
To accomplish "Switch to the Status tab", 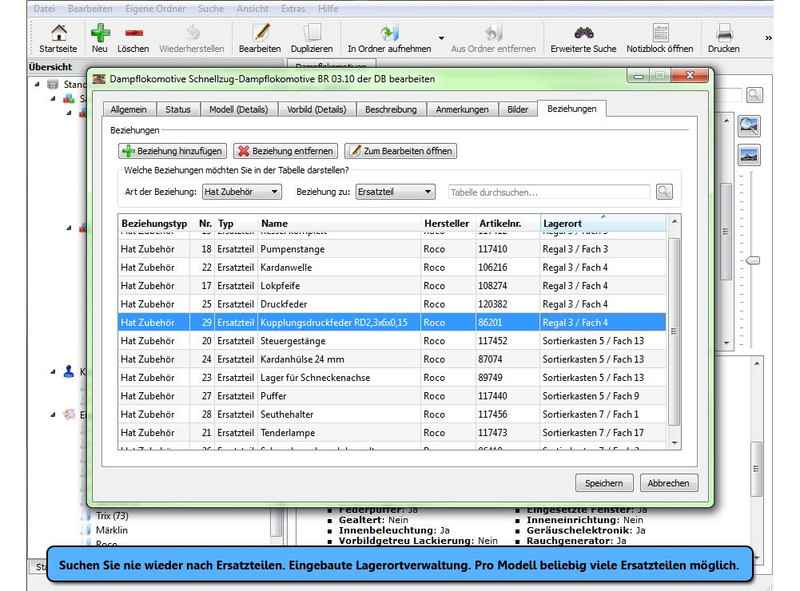I will (178, 109).
